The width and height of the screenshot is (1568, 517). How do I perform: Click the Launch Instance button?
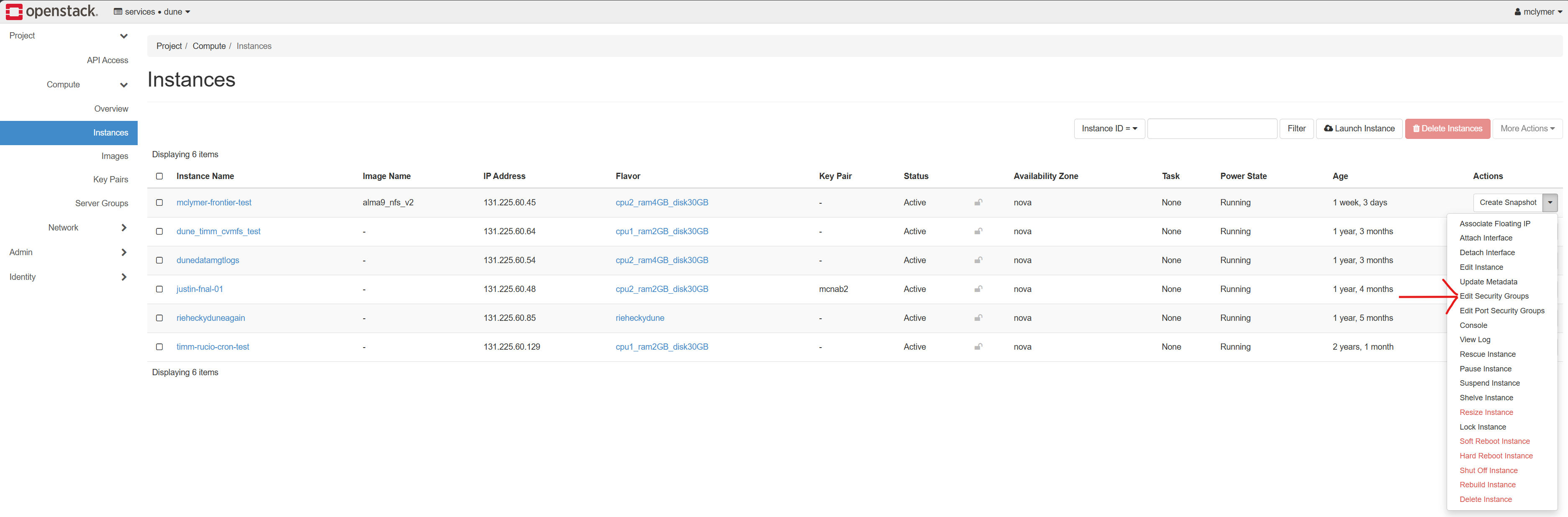click(1359, 128)
